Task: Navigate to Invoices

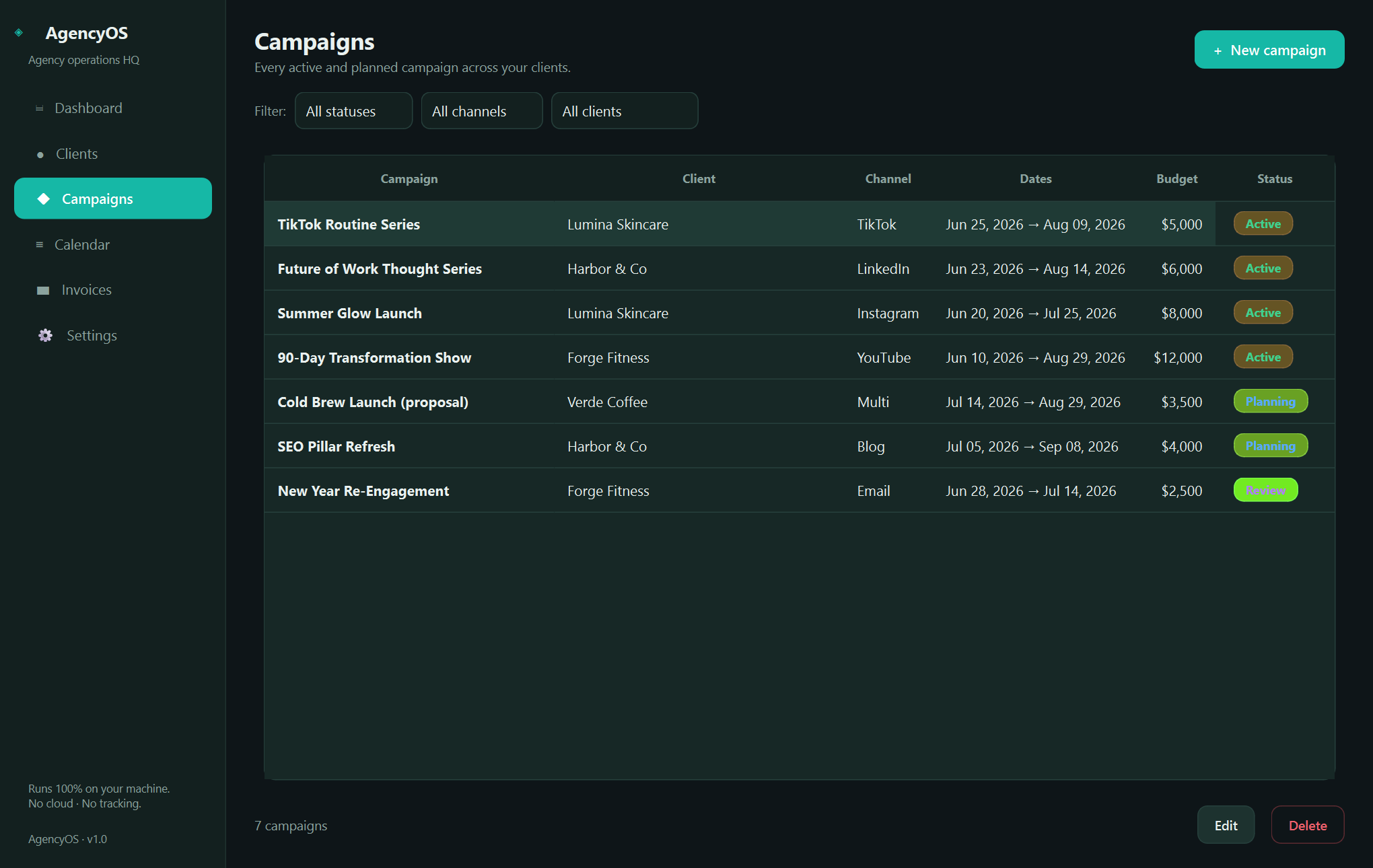Action: tap(113, 290)
